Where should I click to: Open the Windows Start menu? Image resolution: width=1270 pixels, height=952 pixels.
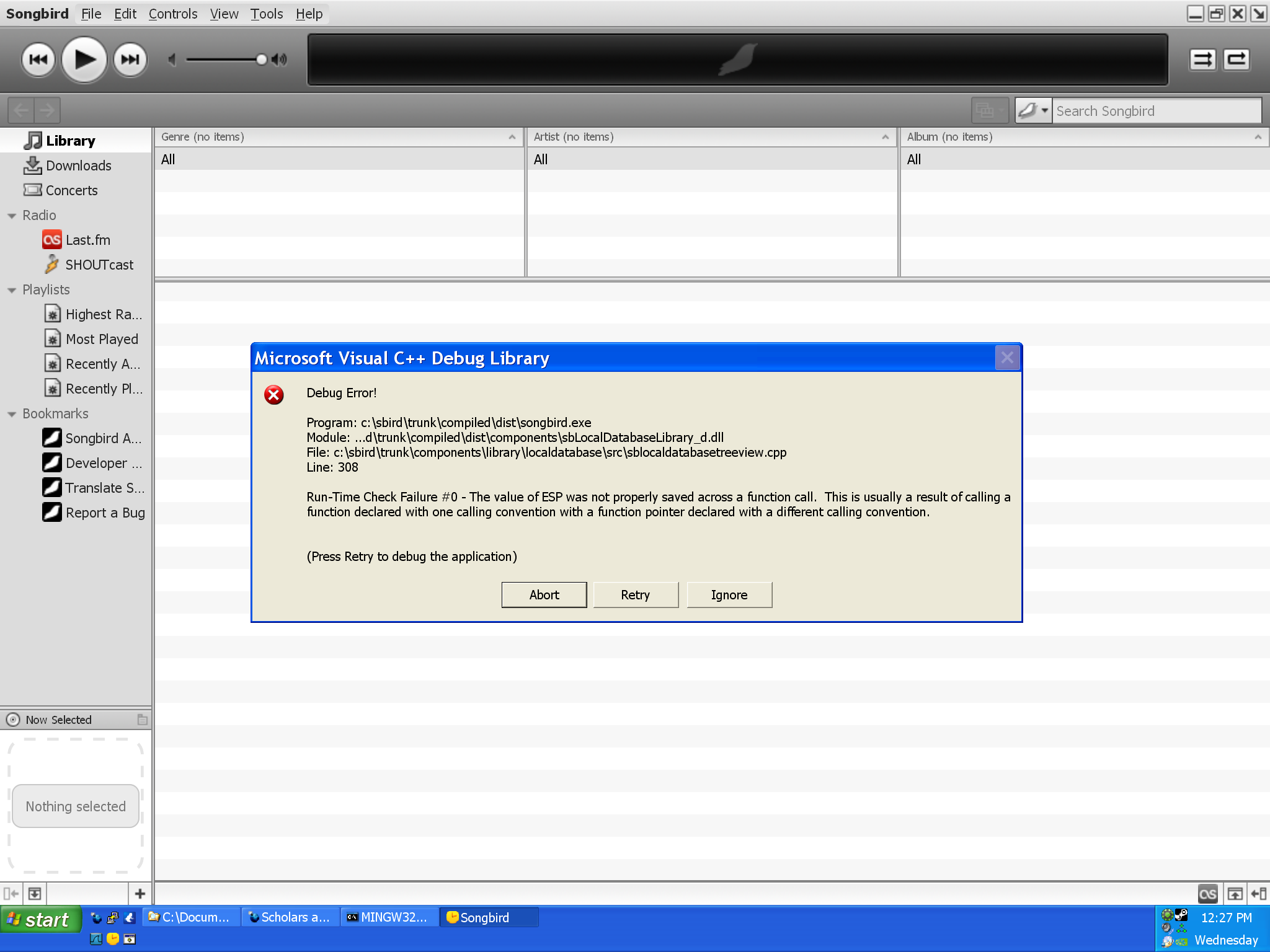coord(40,919)
